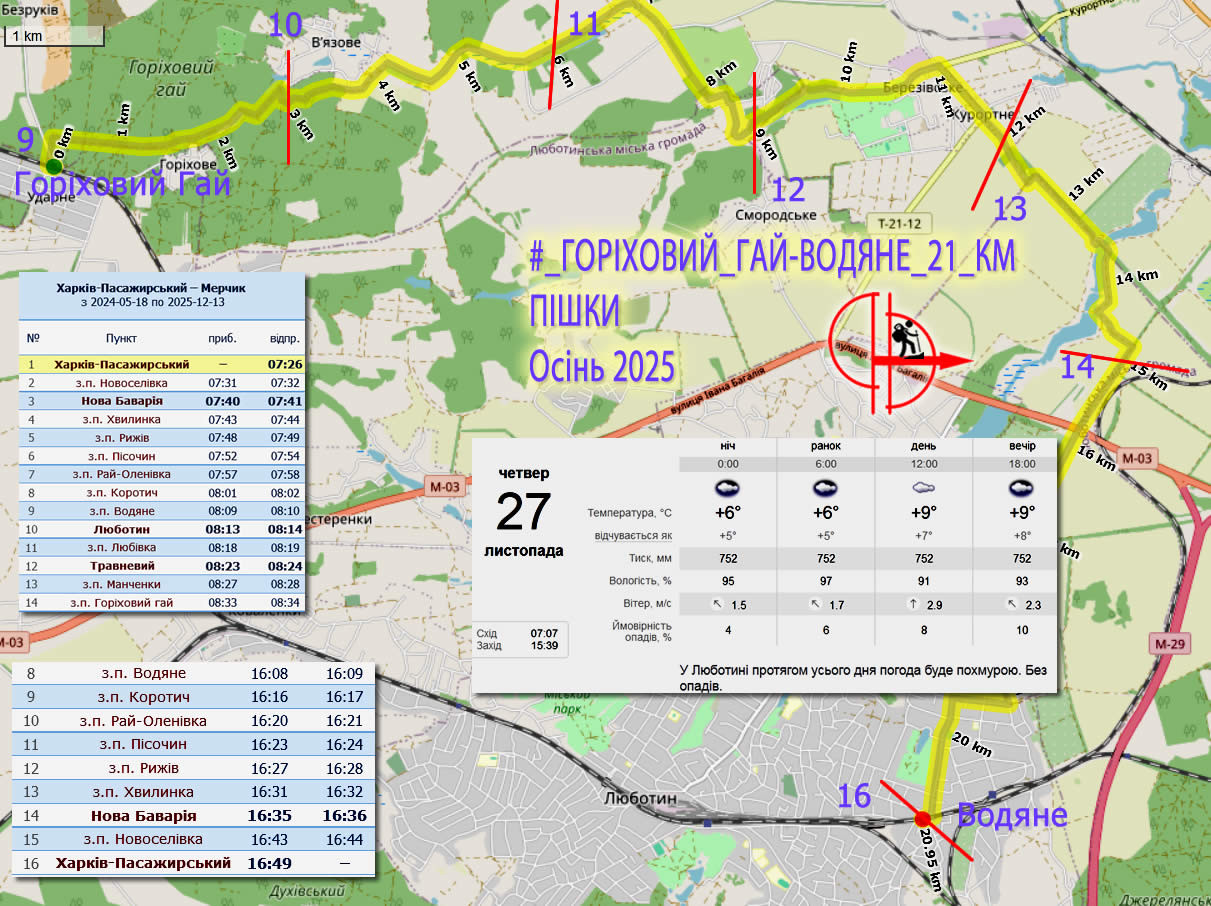Click the день temperature value +9°
The width and height of the screenshot is (1211, 906).
pyautogui.click(x=924, y=512)
